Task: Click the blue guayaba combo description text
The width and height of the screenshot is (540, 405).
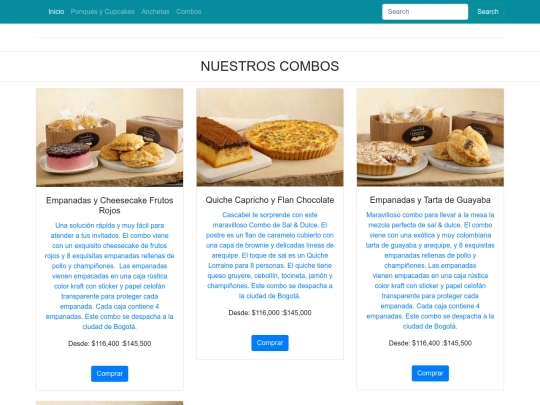Action: pyautogui.click(x=430, y=271)
